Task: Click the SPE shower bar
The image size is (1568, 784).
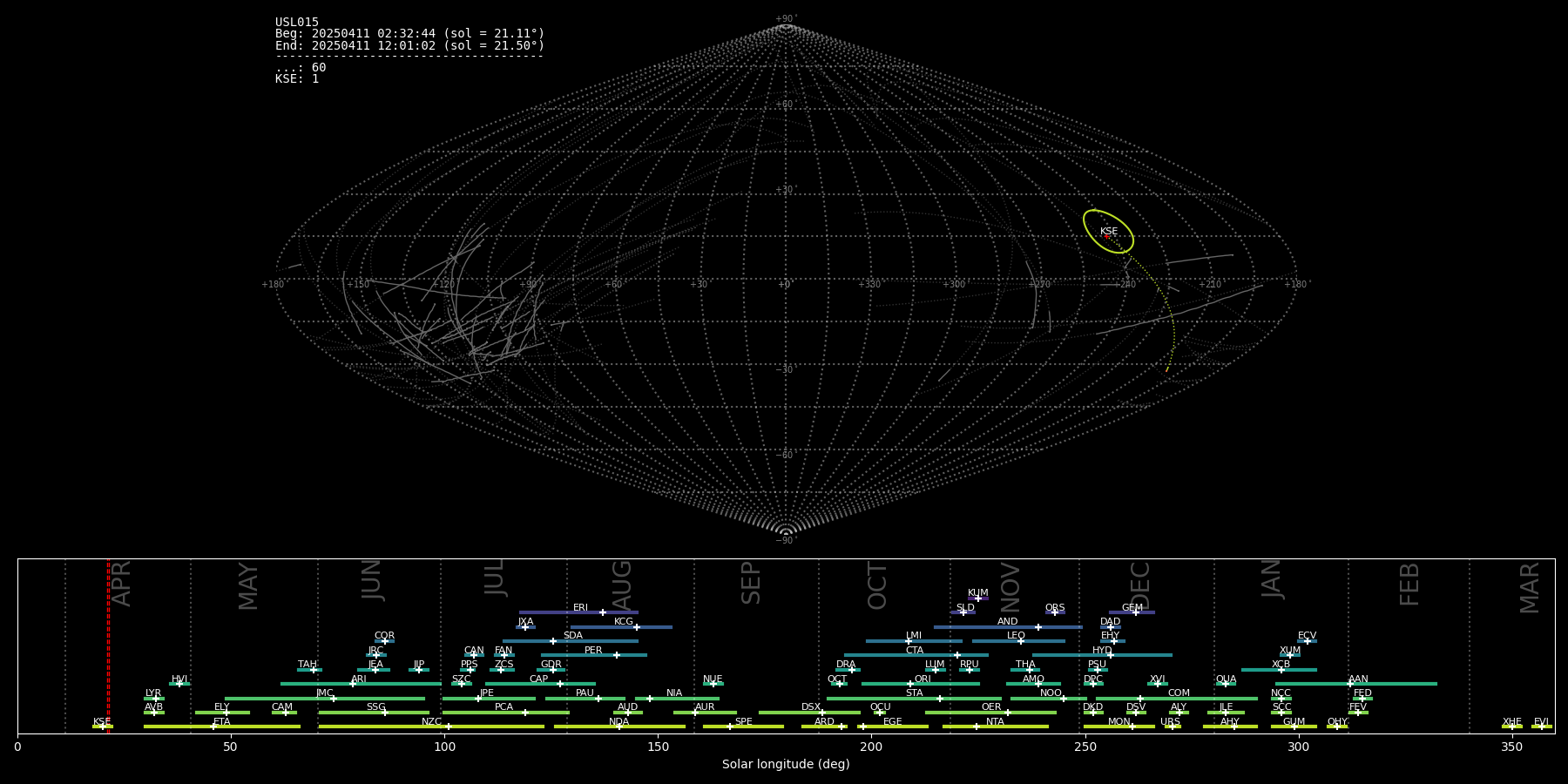Action: click(x=743, y=727)
